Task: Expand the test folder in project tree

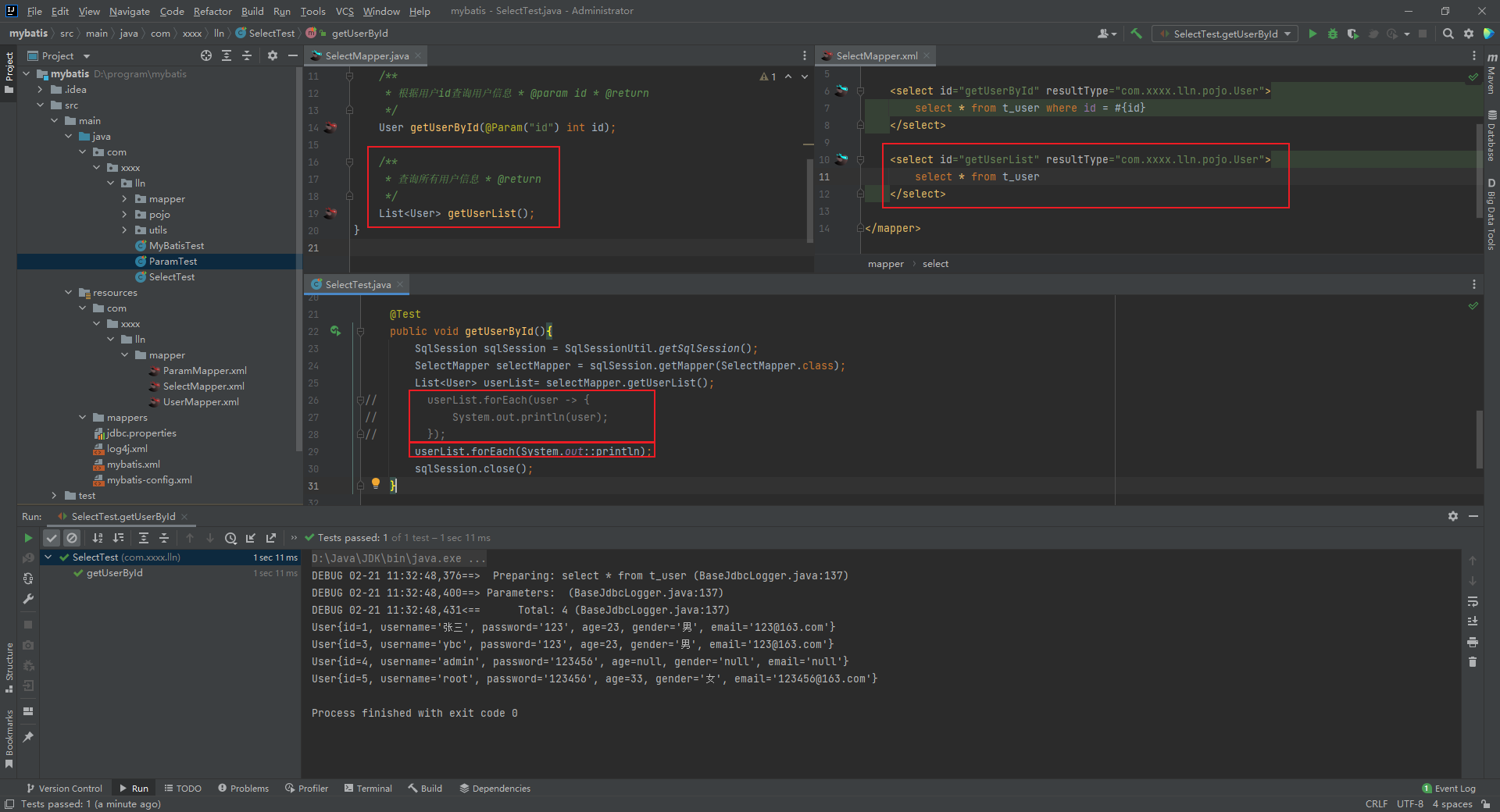Action: pyautogui.click(x=54, y=496)
